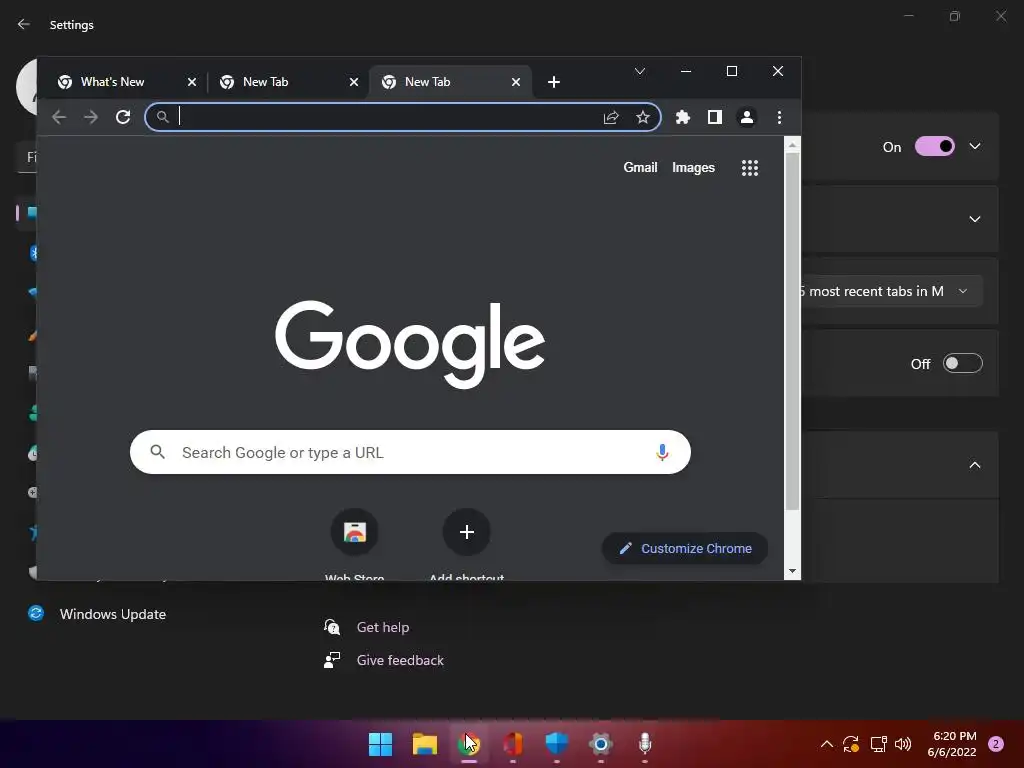This screenshot has width=1024, height=768.
Task: Click scrollbar down arrow in Chrome
Action: (792, 571)
